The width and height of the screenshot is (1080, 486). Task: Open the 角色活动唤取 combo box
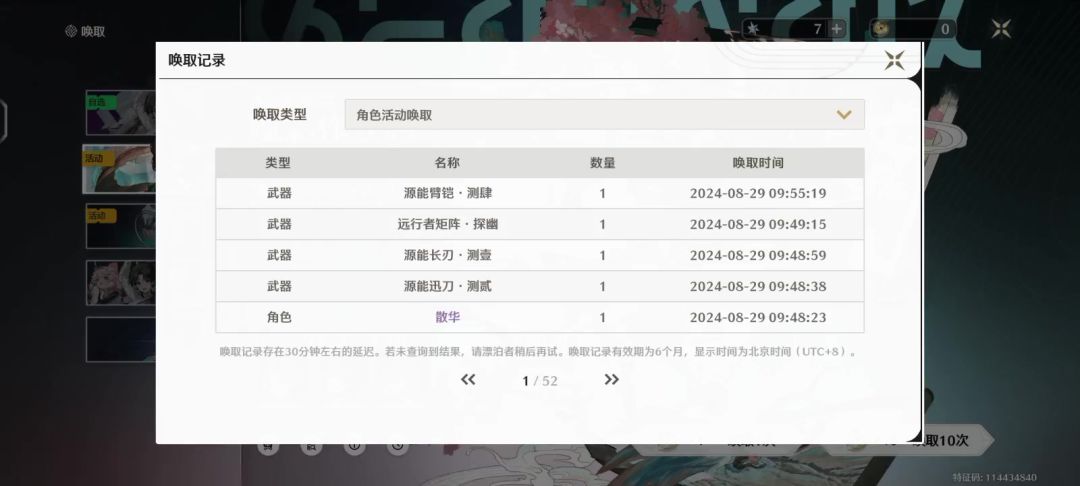[x=604, y=114]
